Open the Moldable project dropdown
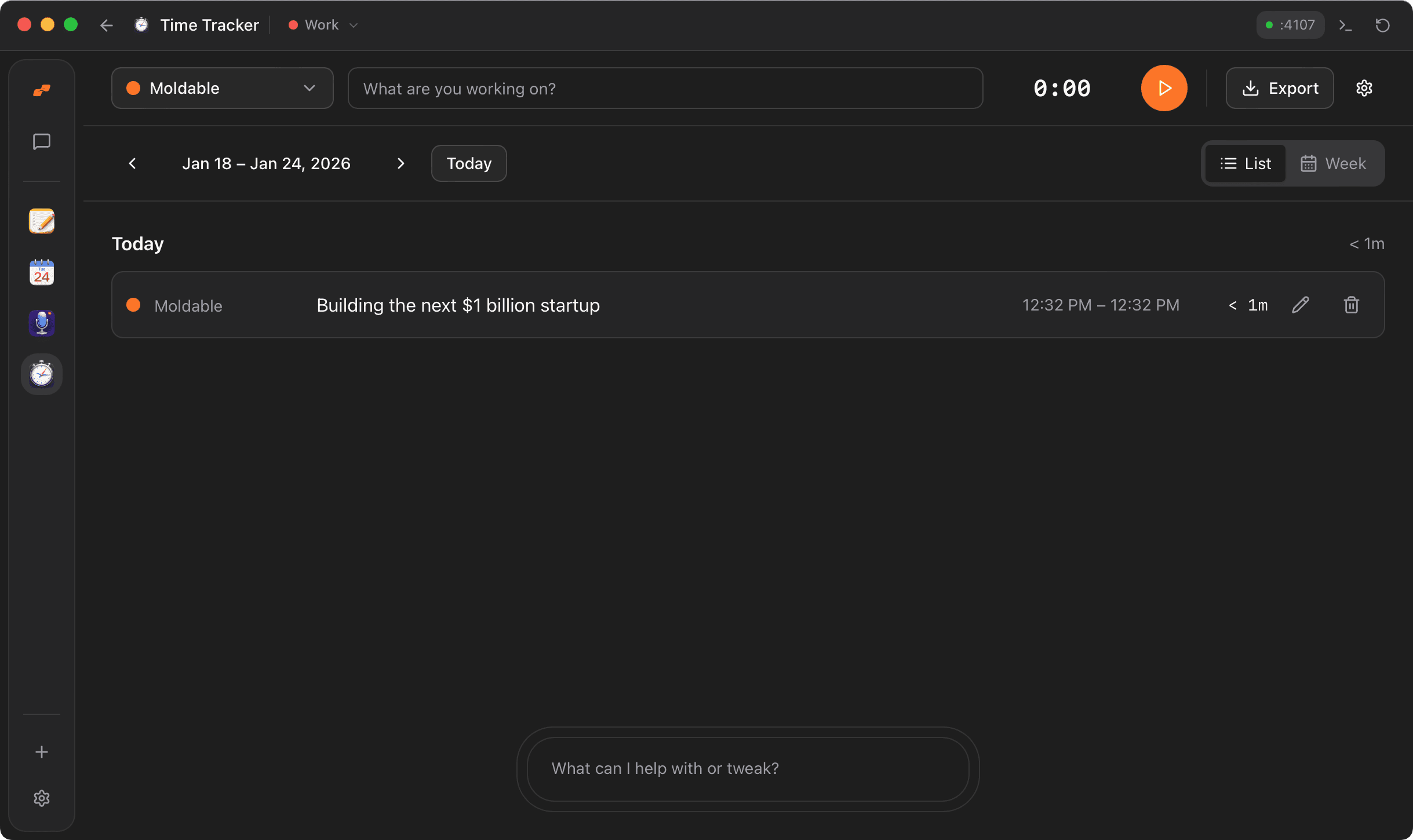This screenshot has height=840, width=1413. [x=222, y=88]
